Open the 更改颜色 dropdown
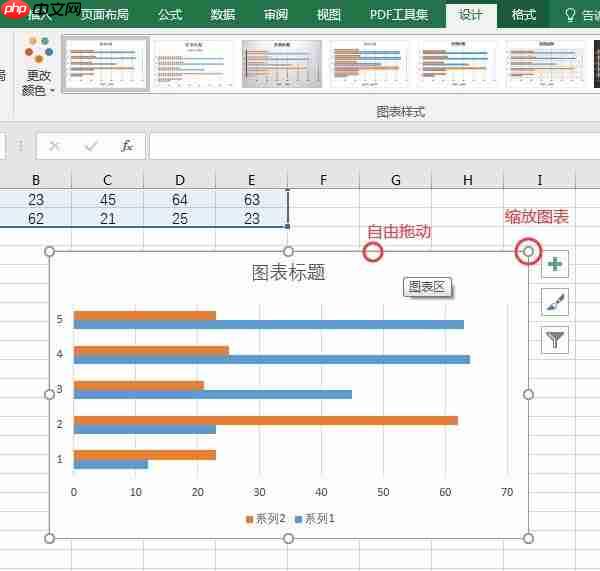 click(38, 66)
